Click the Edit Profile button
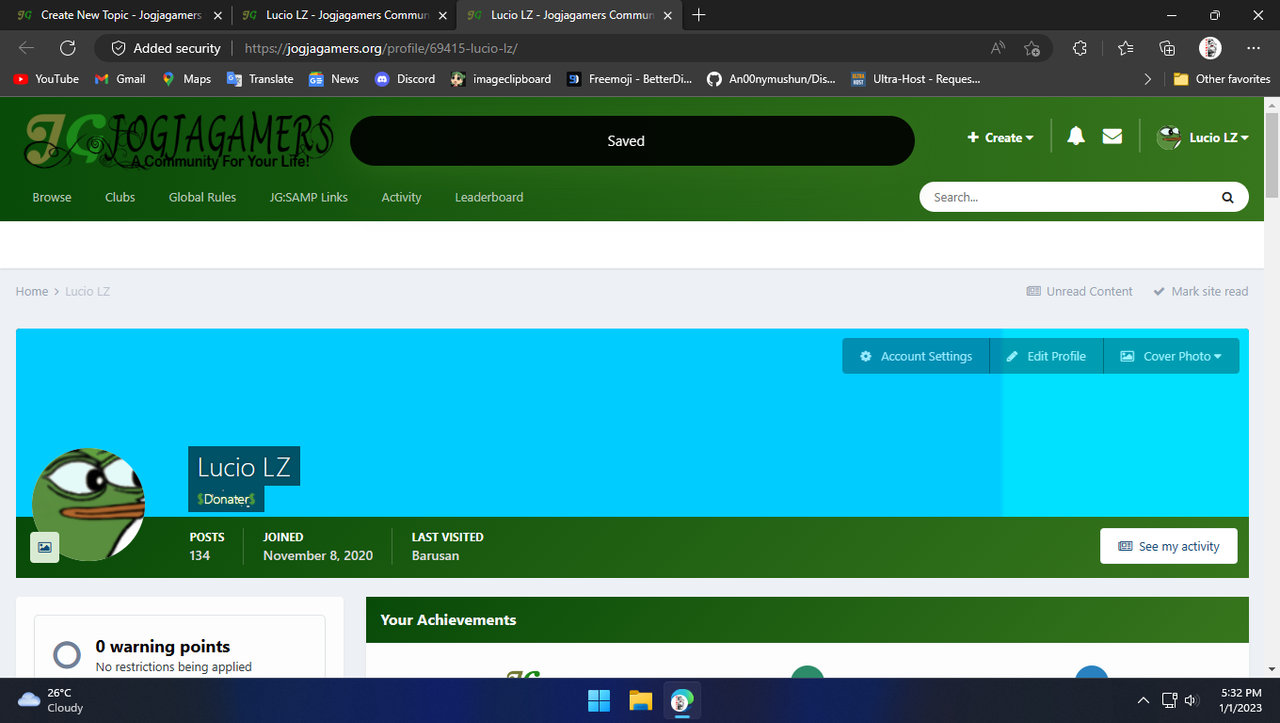Viewport: 1280px width, 723px height. pyautogui.click(x=1046, y=356)
